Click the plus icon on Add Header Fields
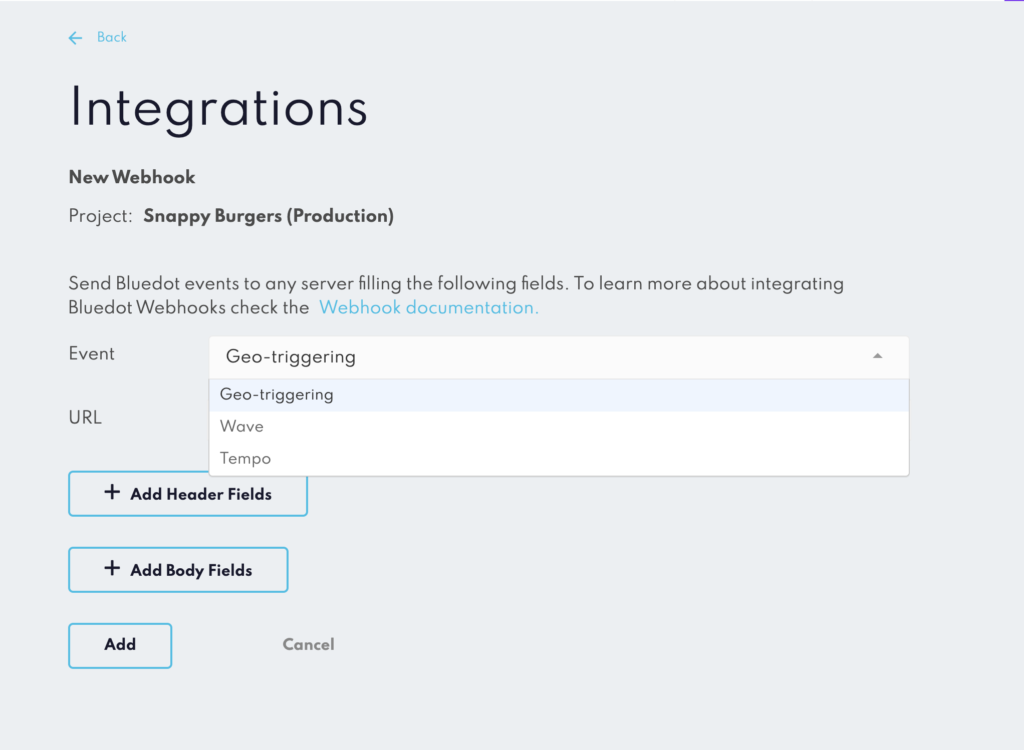This screenshot has width=1024, height=750. tap(112, 493)
